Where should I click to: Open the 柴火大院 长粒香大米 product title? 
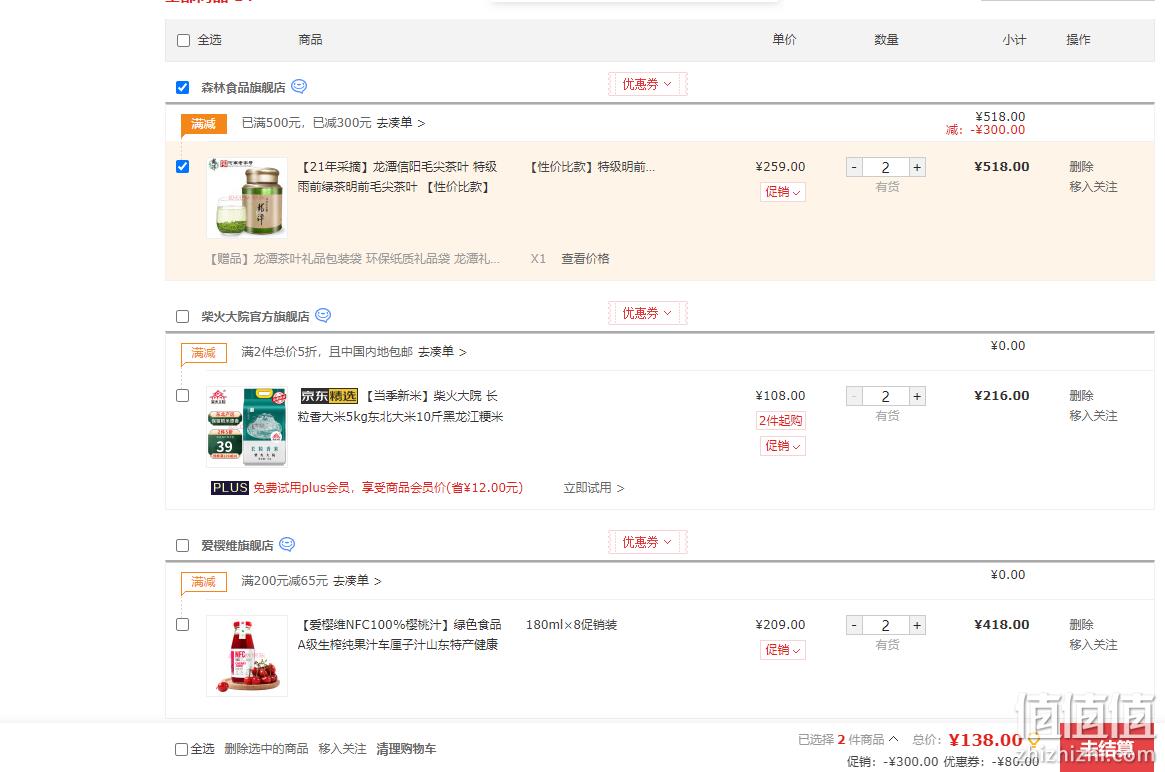400,406
